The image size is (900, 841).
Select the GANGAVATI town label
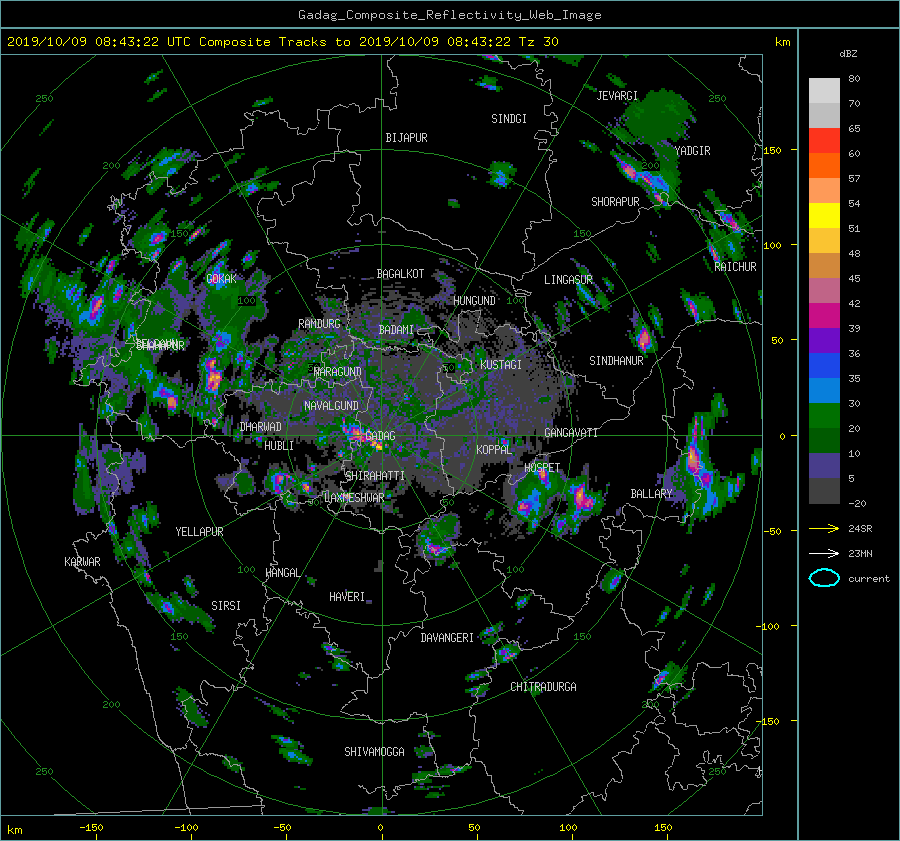pos(571,432)
